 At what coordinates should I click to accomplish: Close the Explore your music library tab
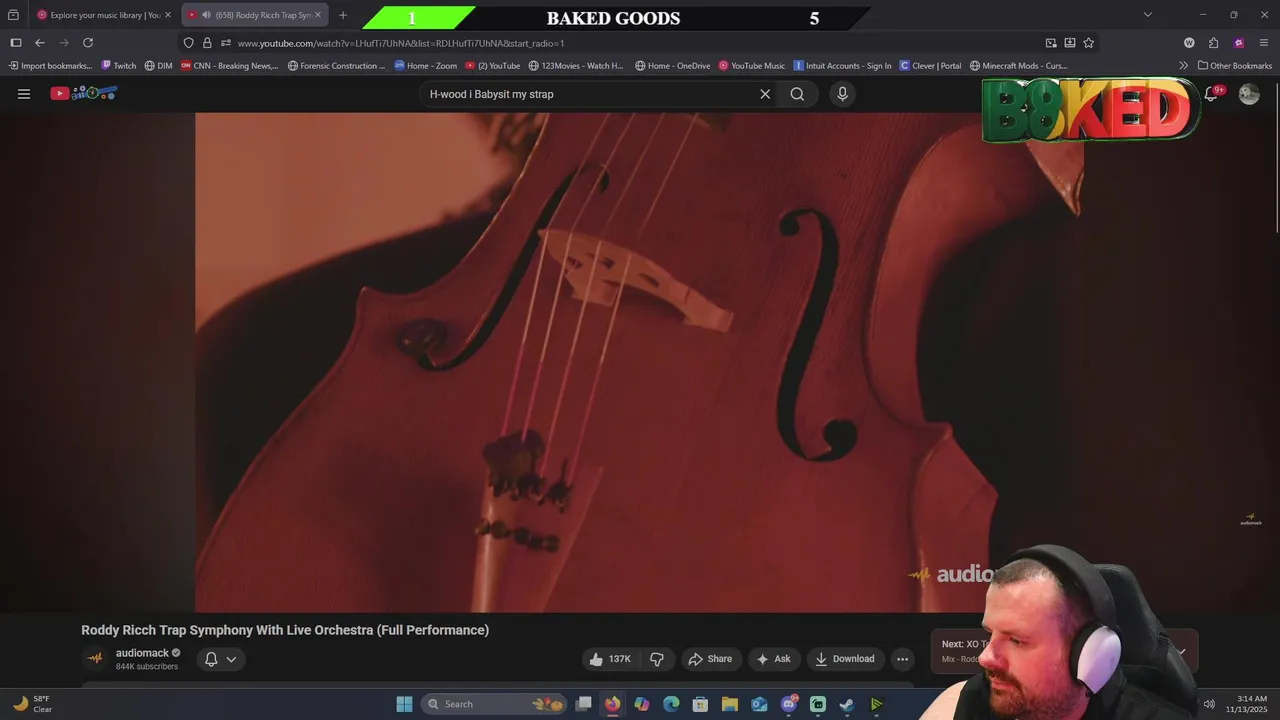tap(168, 15)
